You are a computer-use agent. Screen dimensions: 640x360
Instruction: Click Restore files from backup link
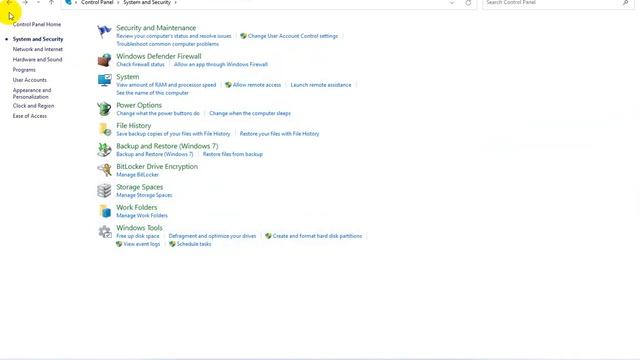[x=233, y=154]
